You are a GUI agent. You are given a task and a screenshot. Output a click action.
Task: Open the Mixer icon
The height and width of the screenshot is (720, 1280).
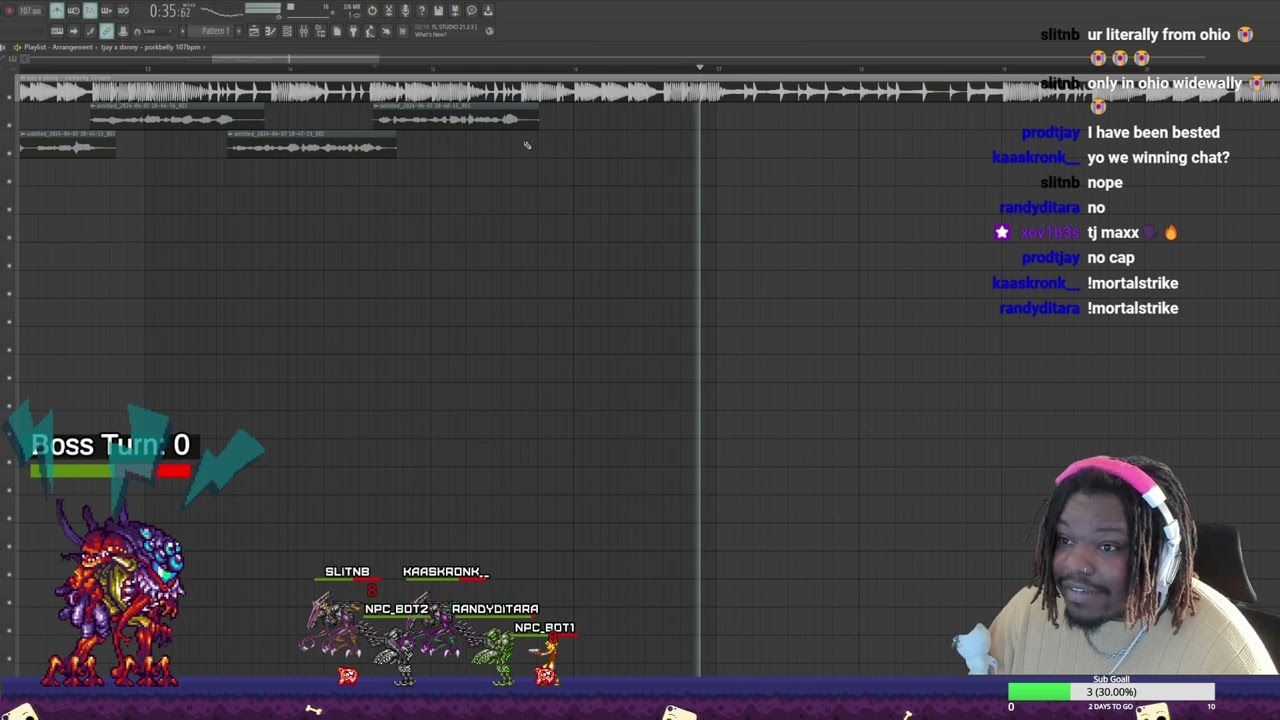tap(303, 31)
